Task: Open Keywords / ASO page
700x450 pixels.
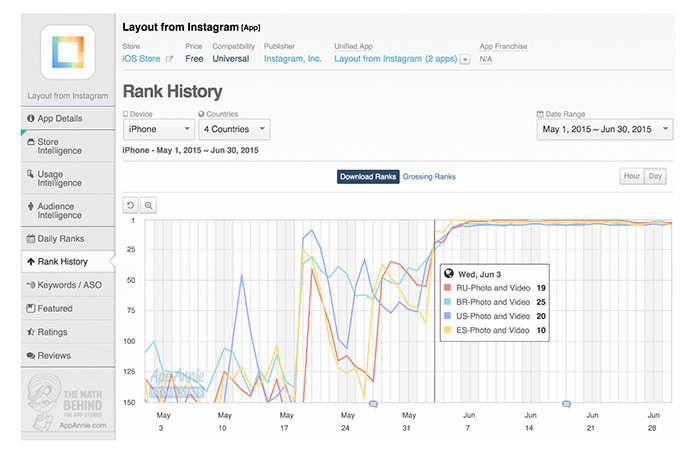Action: (68, 285)
